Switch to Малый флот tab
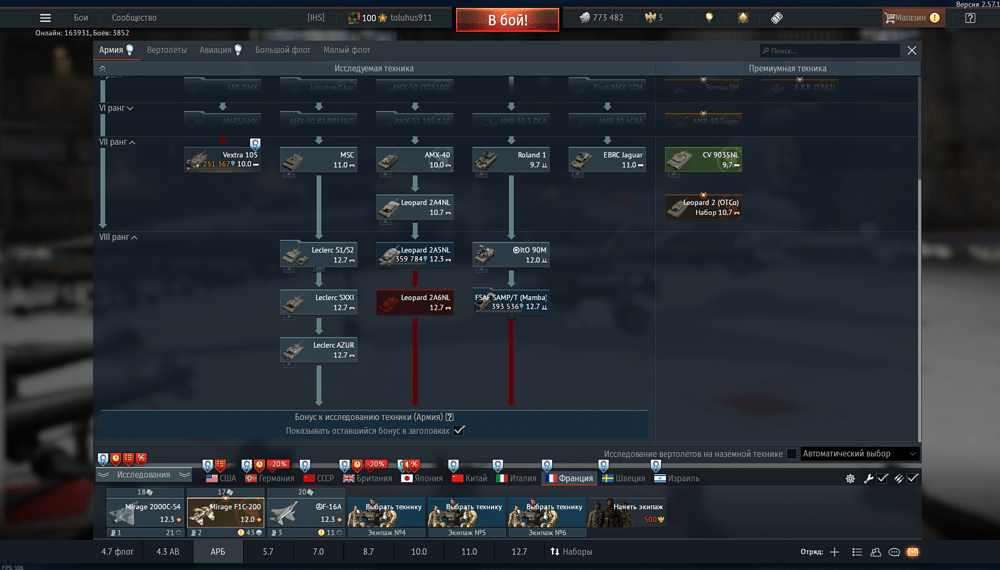Image resolution: width=1000 pixels, height=570 pixels. 346,50
